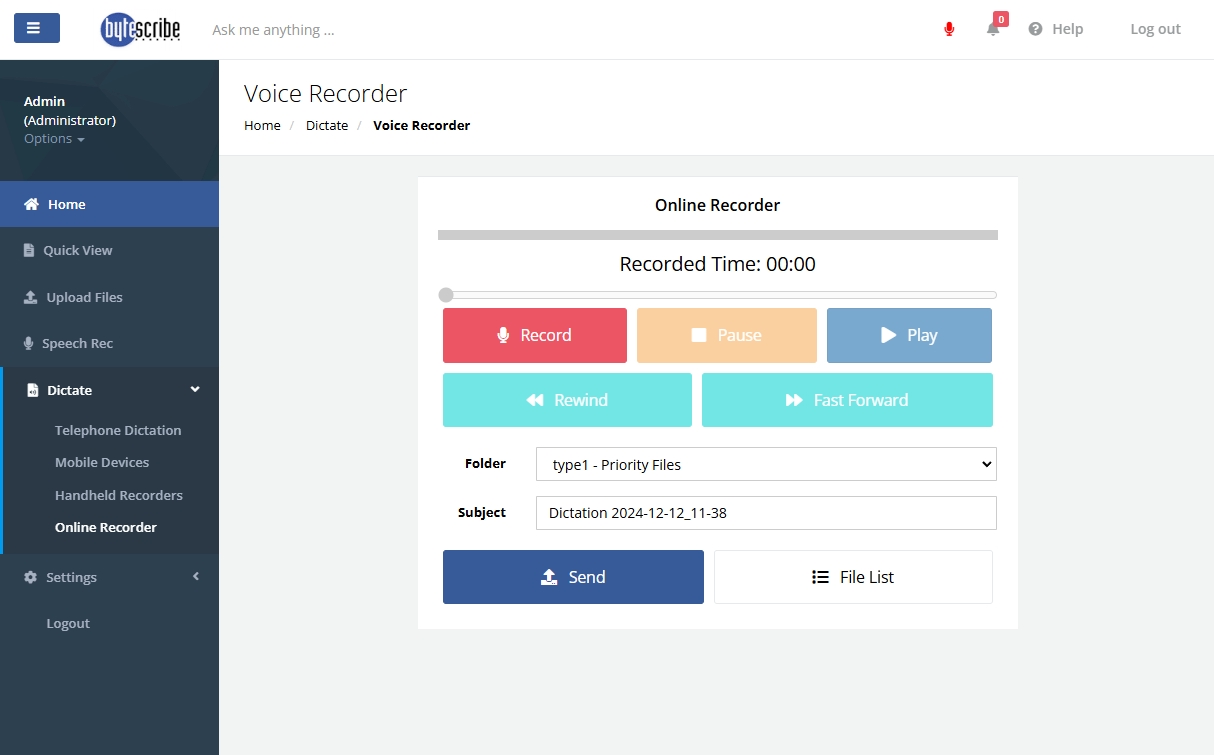Open Quick View in sidebar
Viewport: 1214px width, 755px height.
pos(109,250)
